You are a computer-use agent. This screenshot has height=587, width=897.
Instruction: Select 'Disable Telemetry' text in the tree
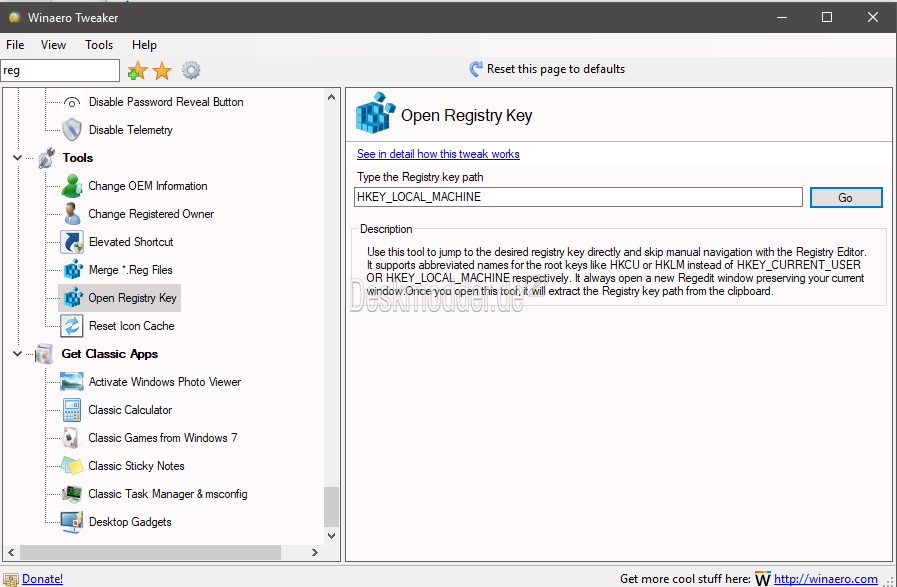click(130, 130)
